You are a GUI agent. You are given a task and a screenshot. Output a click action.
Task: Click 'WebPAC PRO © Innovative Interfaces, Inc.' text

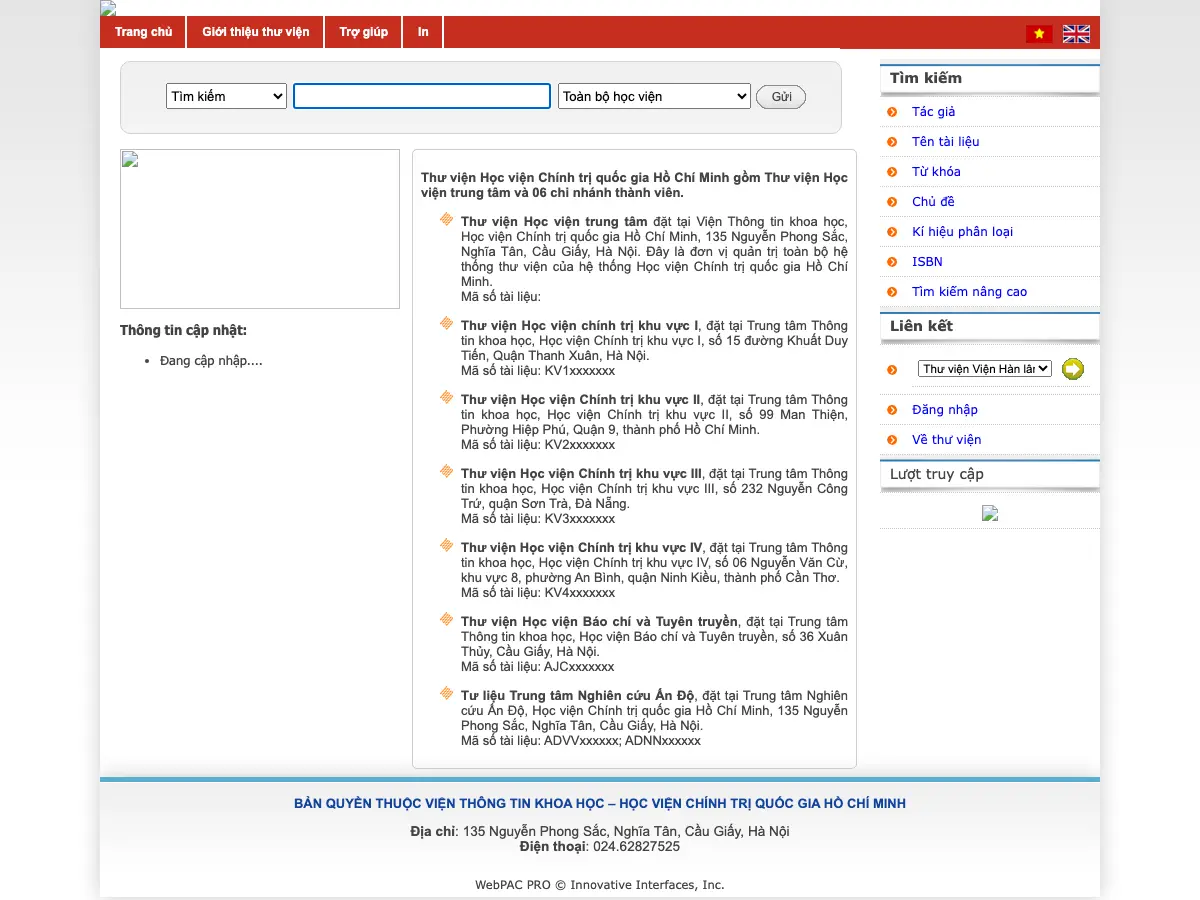click(x=600, y=885)
